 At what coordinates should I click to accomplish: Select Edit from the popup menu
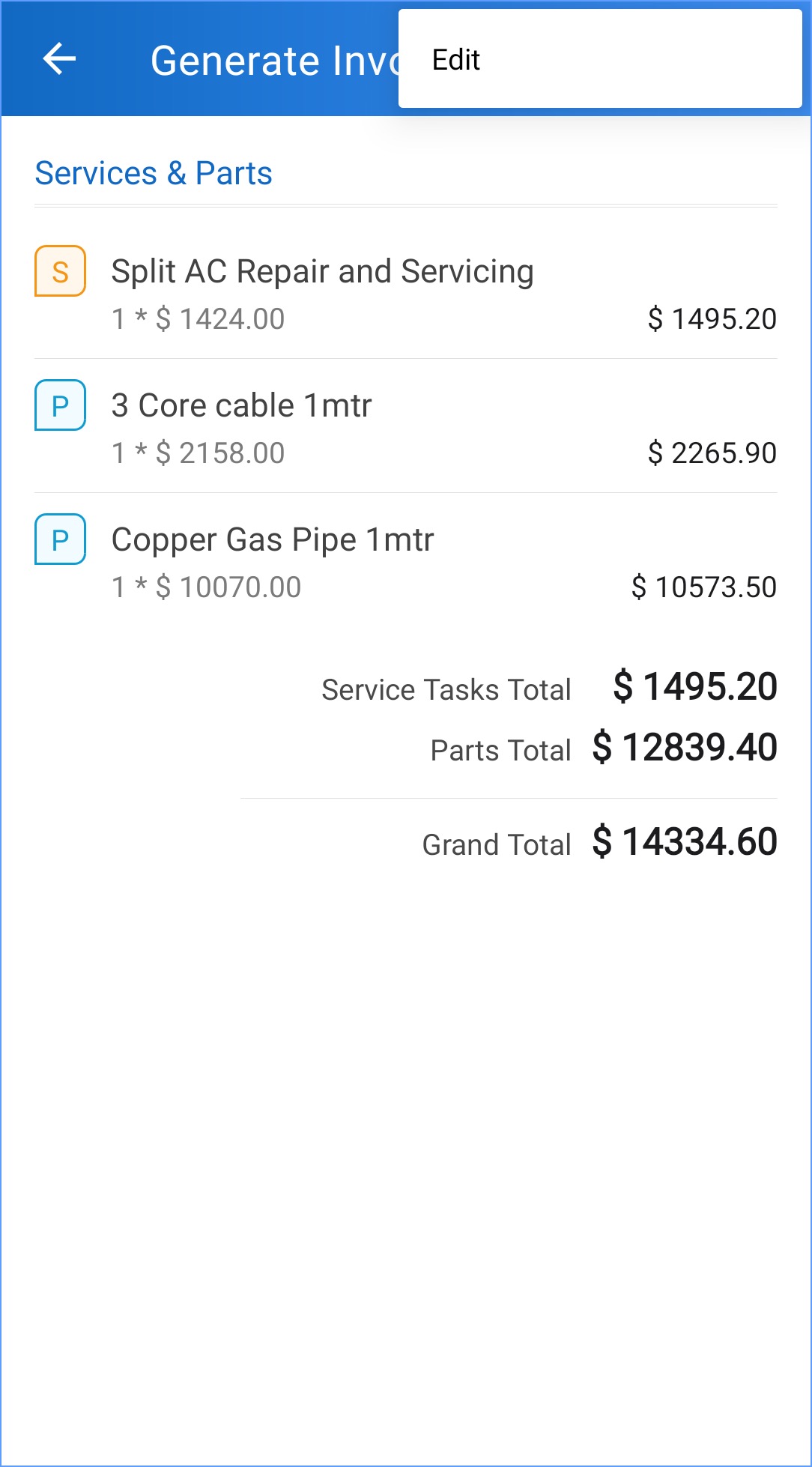[x=456, y=60]
